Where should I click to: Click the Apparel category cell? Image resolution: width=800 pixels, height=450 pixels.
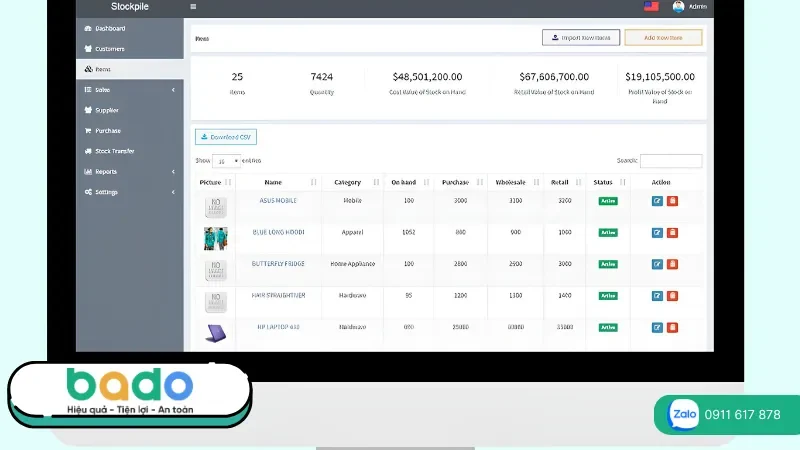353,232
